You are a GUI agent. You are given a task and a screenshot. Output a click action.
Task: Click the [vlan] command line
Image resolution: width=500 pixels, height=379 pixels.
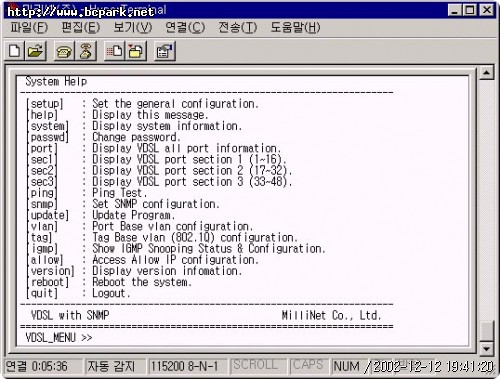pos(140,227)
